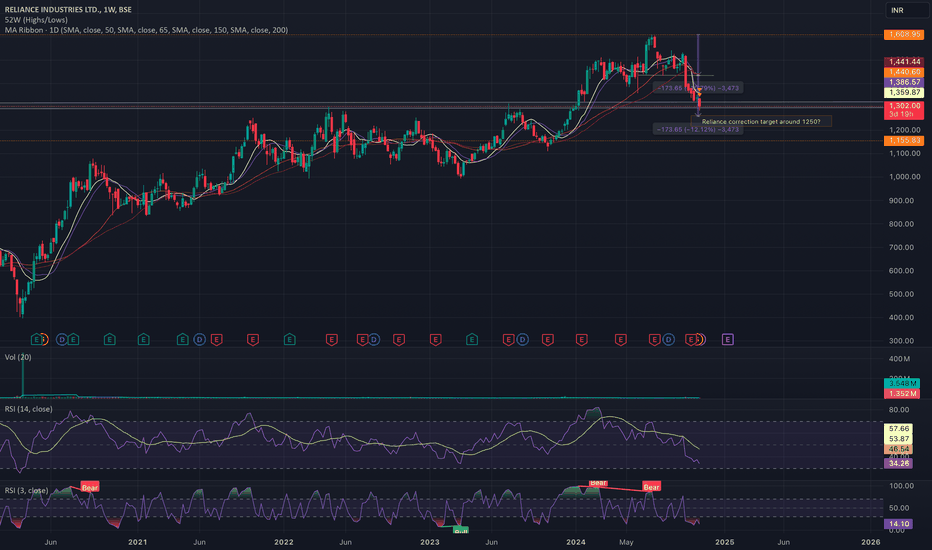Viewport: 932px width, 550px height.
Task: Click the 1,155.83 52-week low label
Action: (x=903, y=140)
